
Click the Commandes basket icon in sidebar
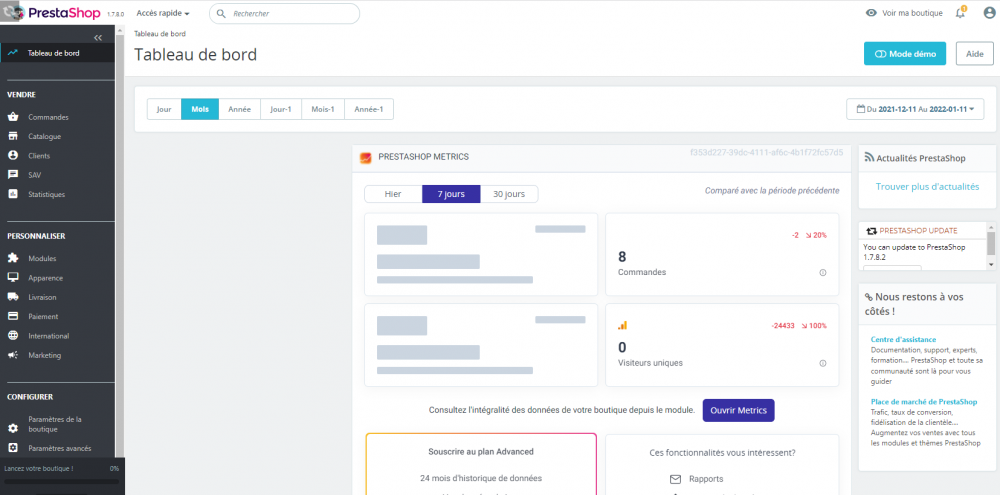(13, 117)
